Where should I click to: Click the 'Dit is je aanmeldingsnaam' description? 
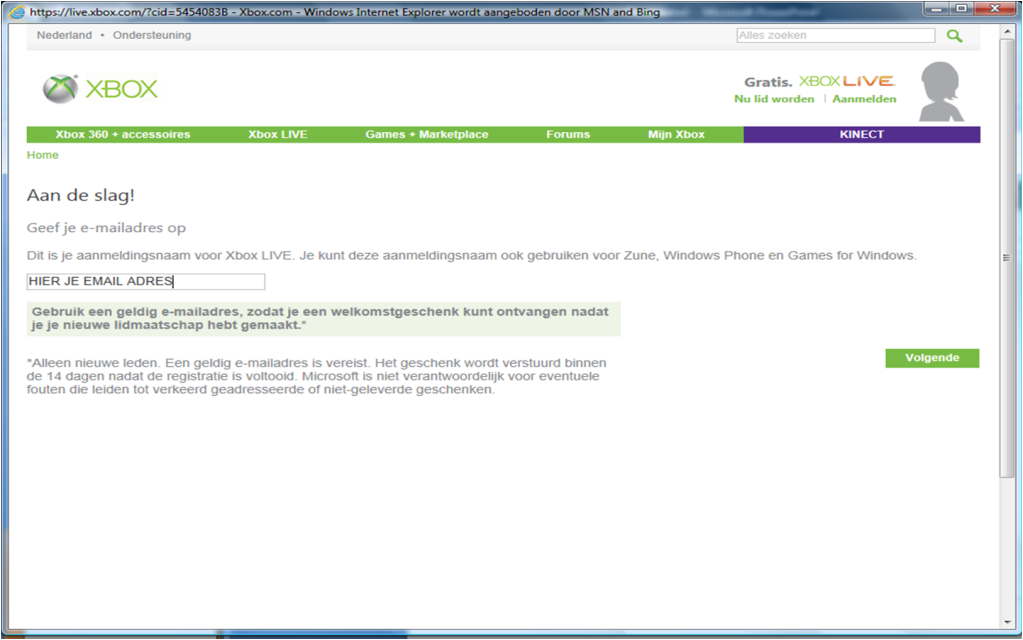point(472,256)
